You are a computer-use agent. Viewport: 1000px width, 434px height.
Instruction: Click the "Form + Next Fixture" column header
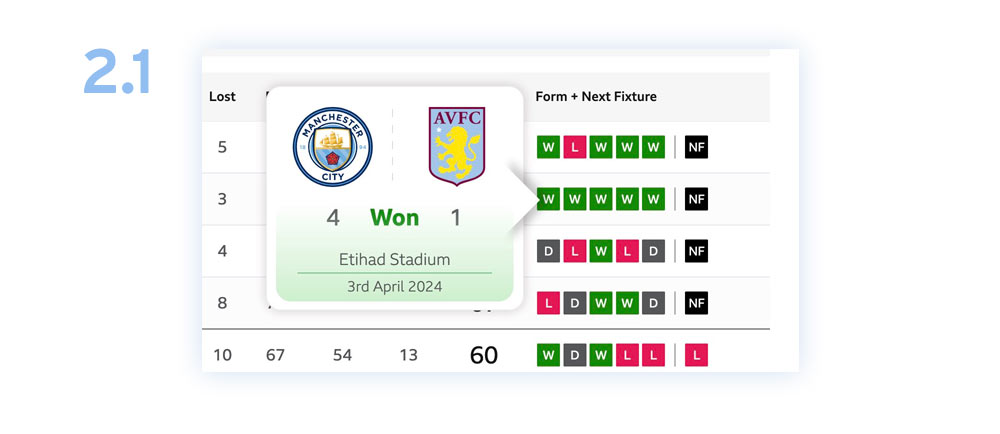(596, 97)
